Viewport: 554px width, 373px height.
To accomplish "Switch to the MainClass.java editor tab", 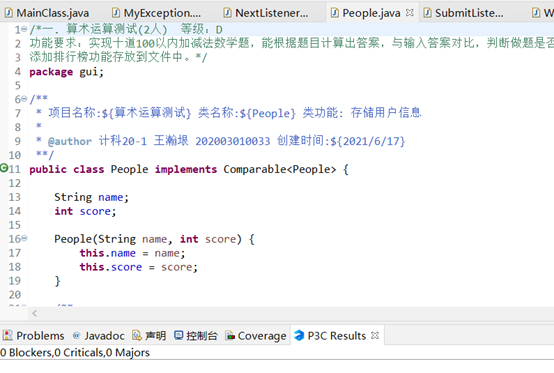I will tap(47, 13).
